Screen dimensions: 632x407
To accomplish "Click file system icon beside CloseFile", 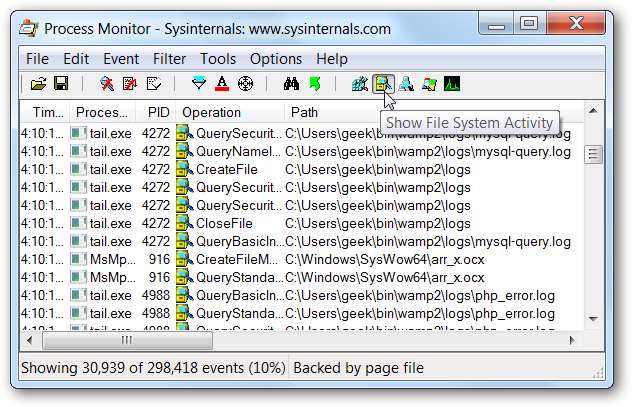I will [185, 223].
